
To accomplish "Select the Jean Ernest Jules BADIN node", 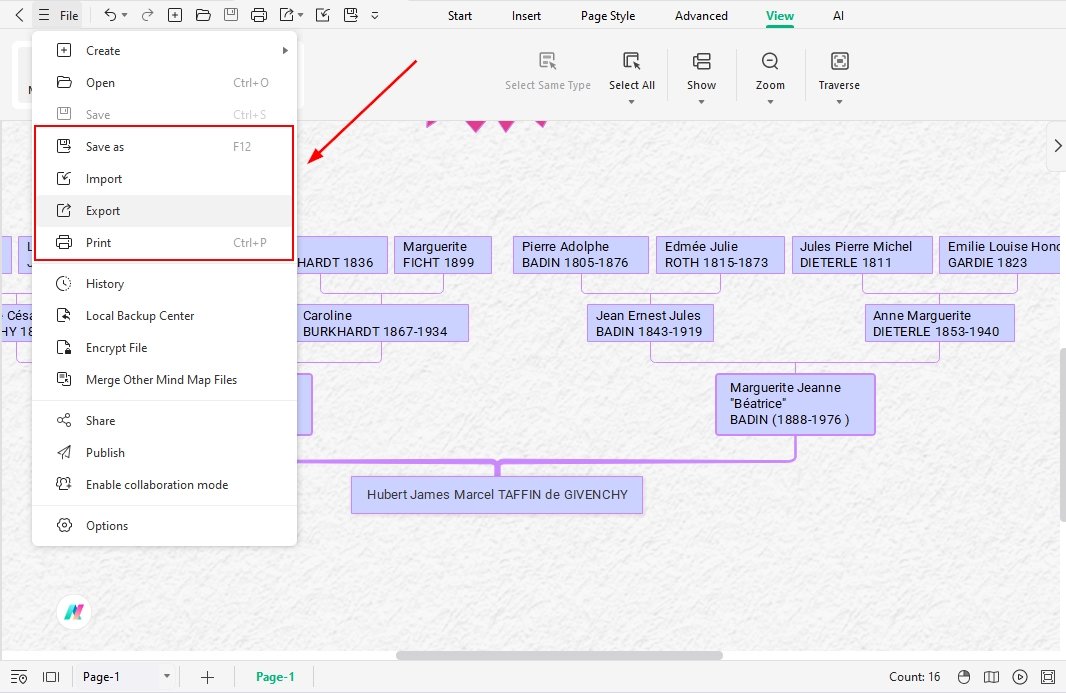I will coord(650,323).
